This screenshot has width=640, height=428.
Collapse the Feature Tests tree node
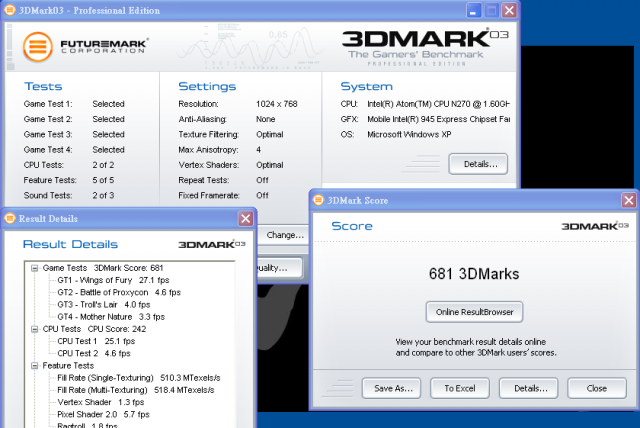[35, 366]
